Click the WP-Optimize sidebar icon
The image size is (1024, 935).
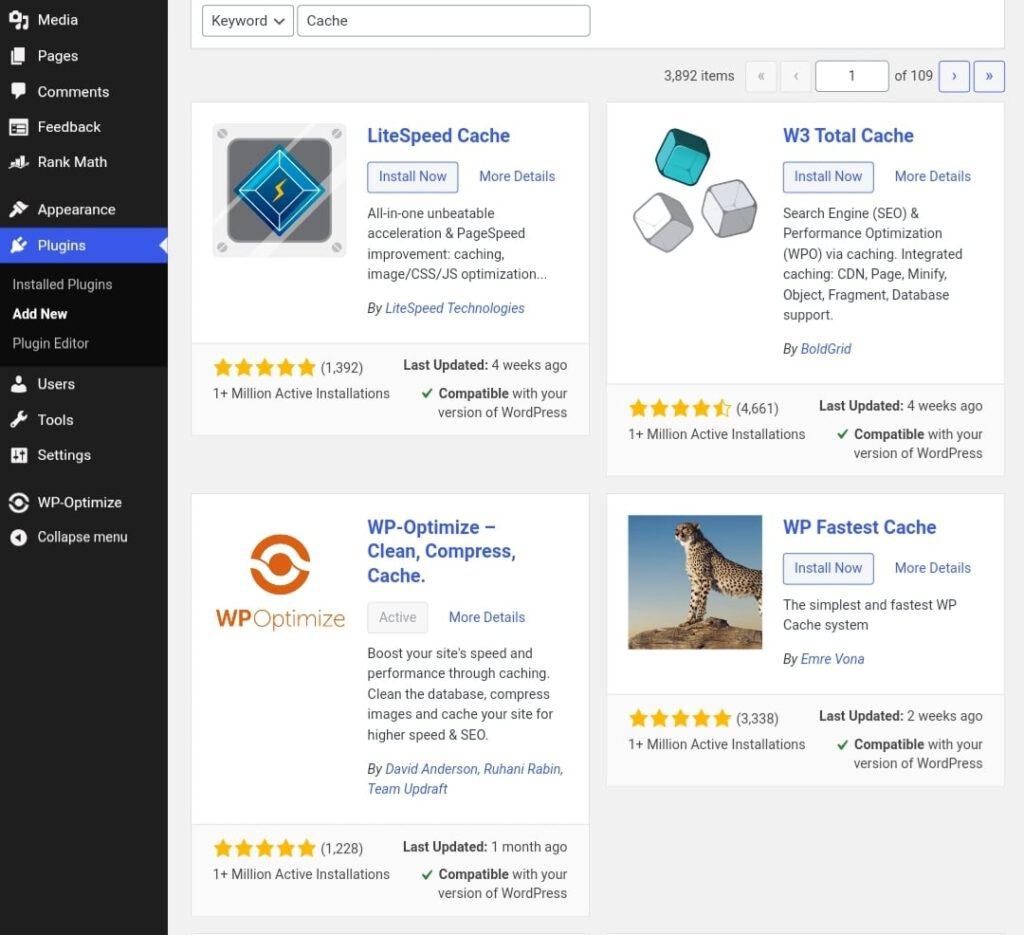click(x=18, y=503)
